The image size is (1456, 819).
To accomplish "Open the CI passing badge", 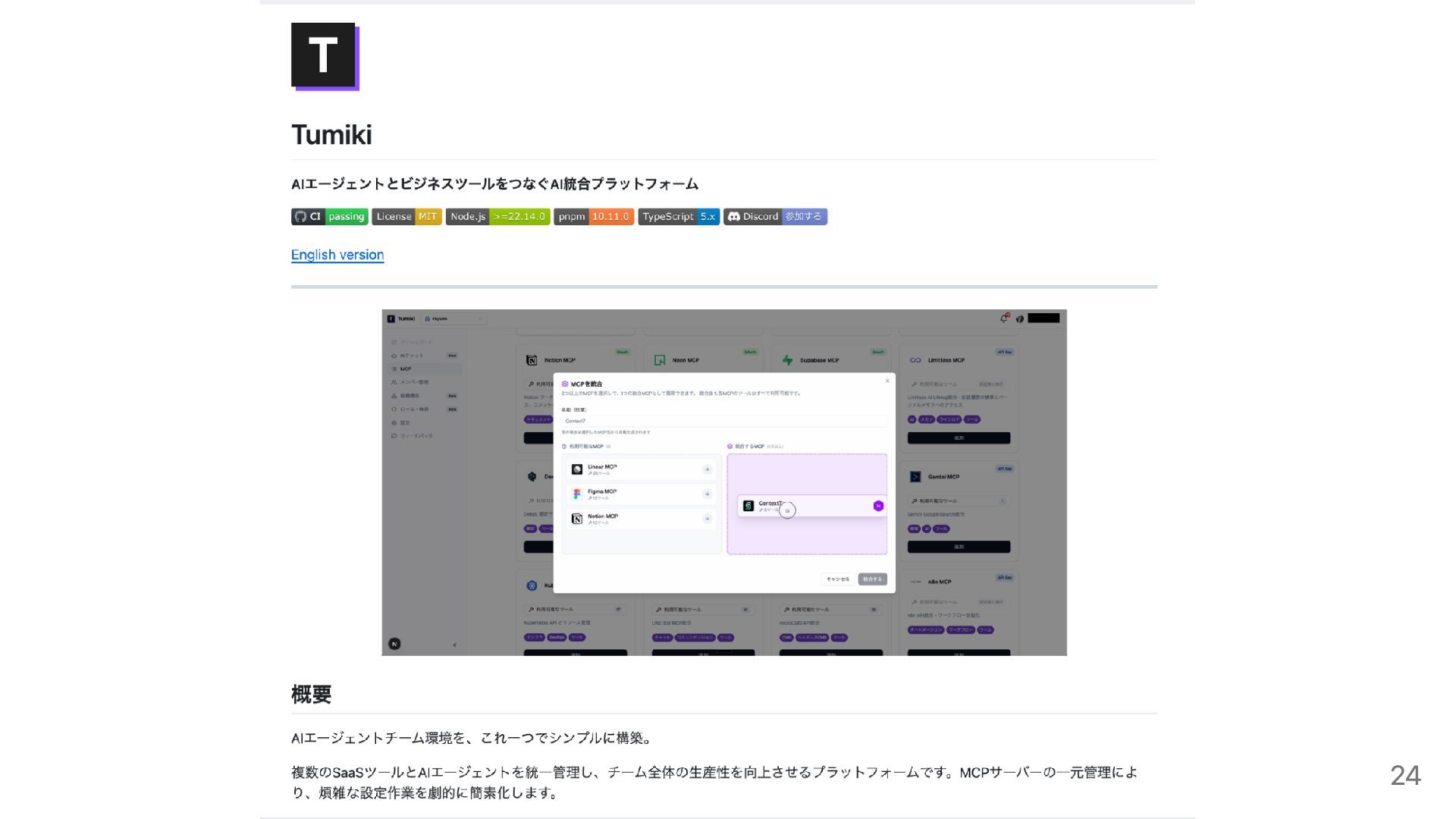I will pos(329,217).
